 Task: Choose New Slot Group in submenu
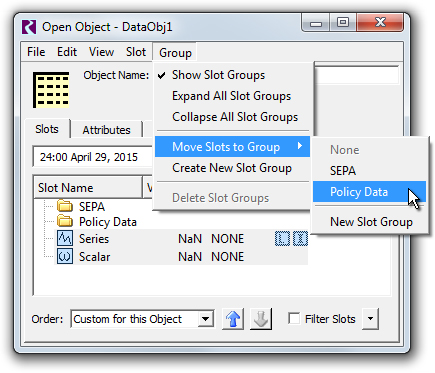pyautogui.click(x=370, y=222)
